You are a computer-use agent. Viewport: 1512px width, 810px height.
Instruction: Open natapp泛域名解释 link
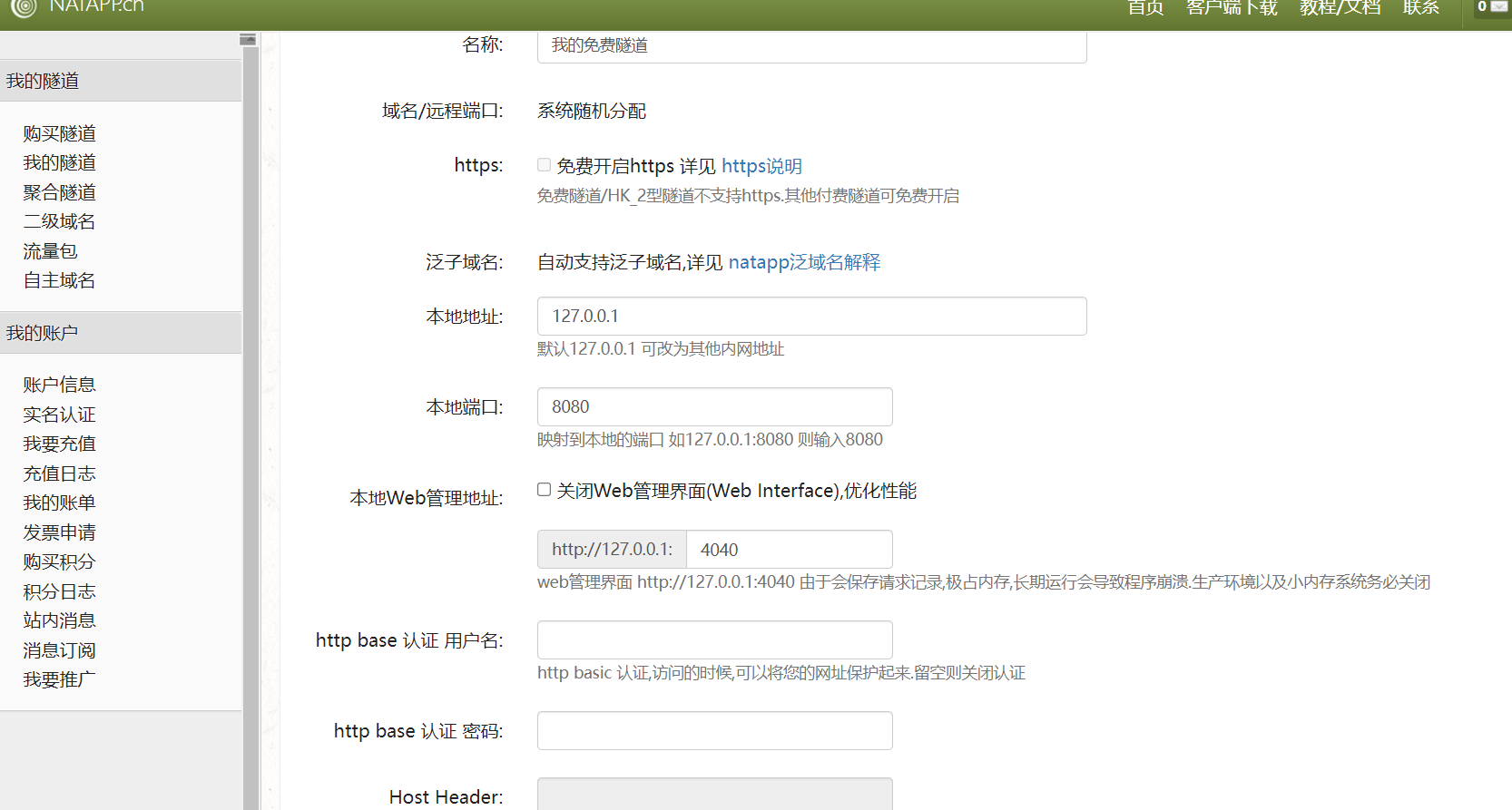coord(804,262)
